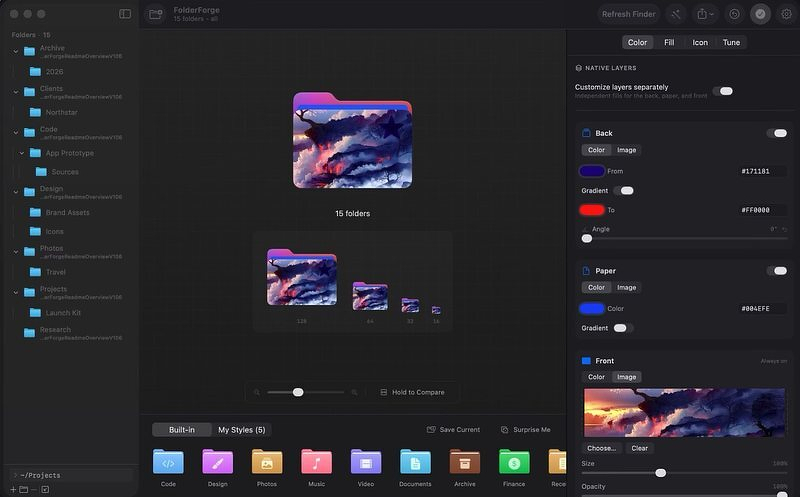Collapse the App Prototype folder row

tap(22, 153)
